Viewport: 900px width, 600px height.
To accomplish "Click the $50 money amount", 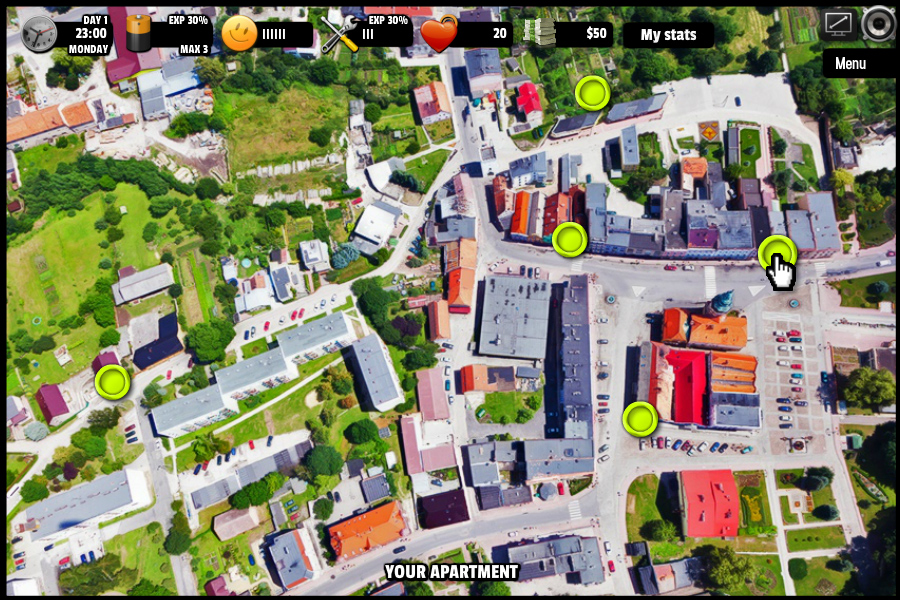I will (x=596, y=34).
